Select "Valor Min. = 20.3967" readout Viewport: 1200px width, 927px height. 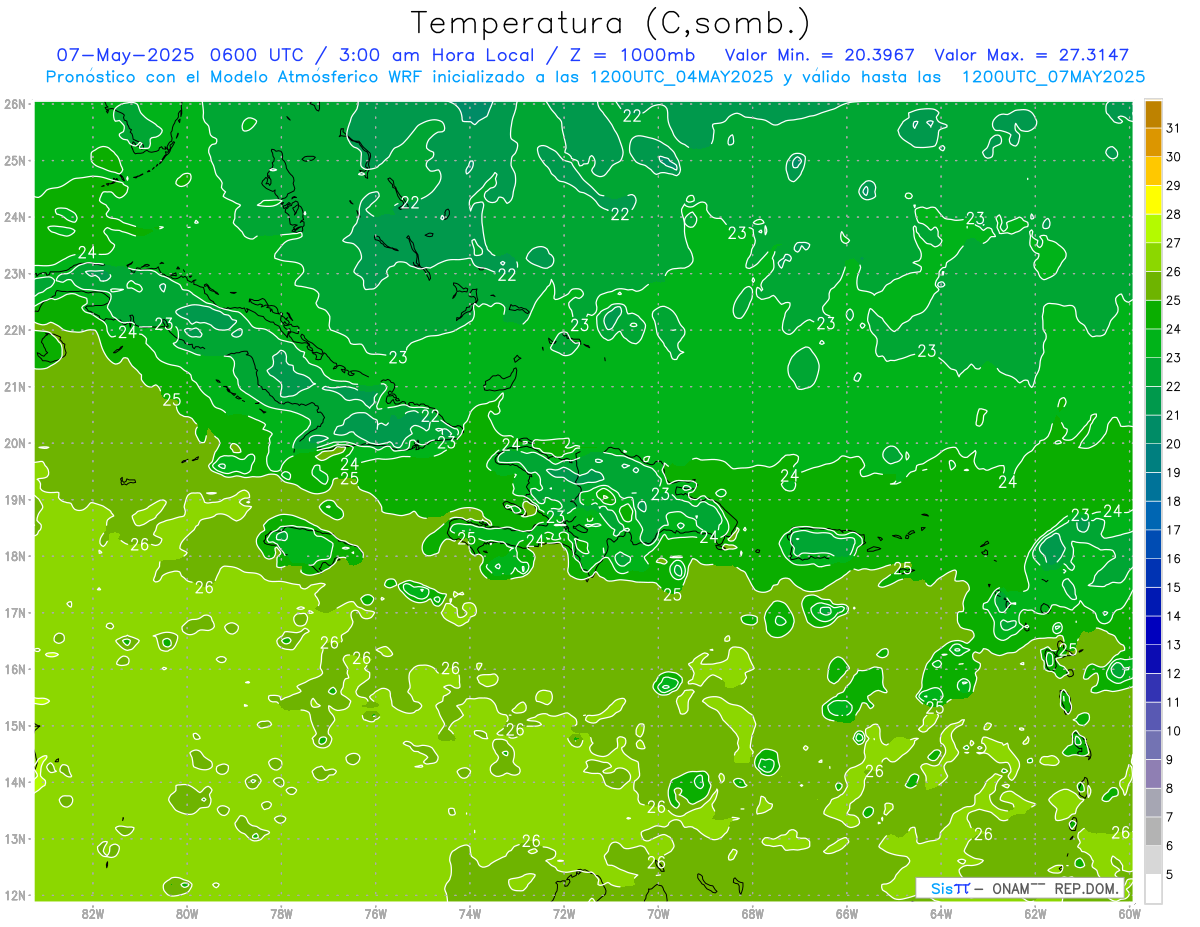[820, 55]
